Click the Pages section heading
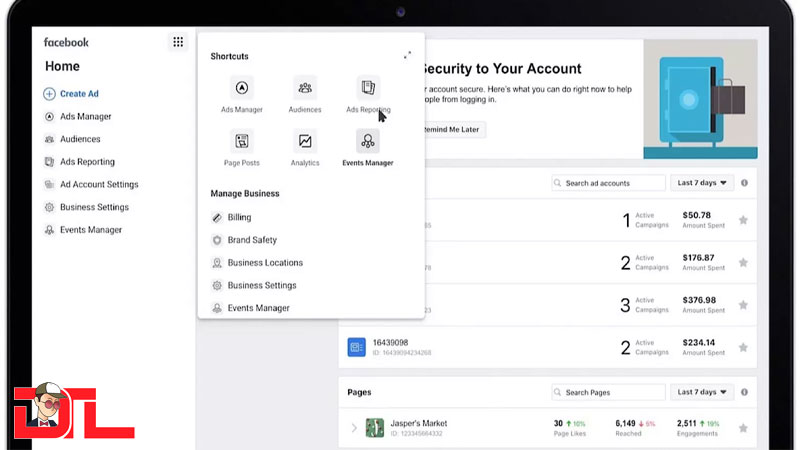Image resolution: width=800 pixels, height=450 pixels. [x=359, y=392]
